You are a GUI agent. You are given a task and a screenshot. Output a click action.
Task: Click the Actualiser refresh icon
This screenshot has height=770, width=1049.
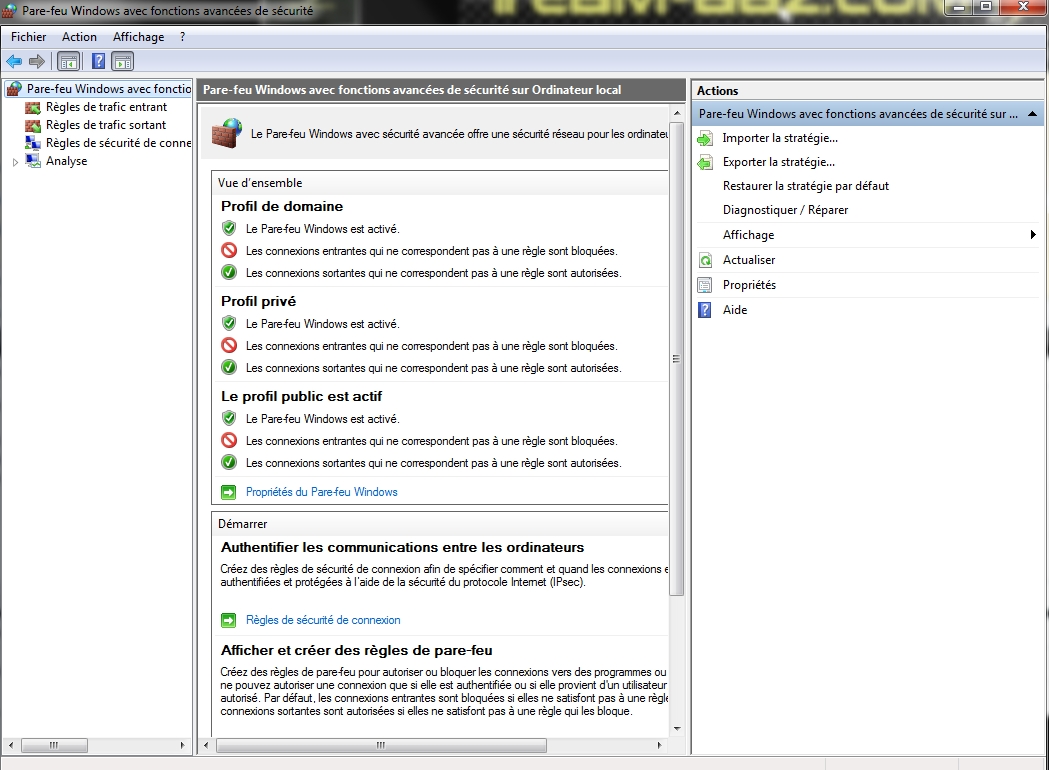point(705,260)
